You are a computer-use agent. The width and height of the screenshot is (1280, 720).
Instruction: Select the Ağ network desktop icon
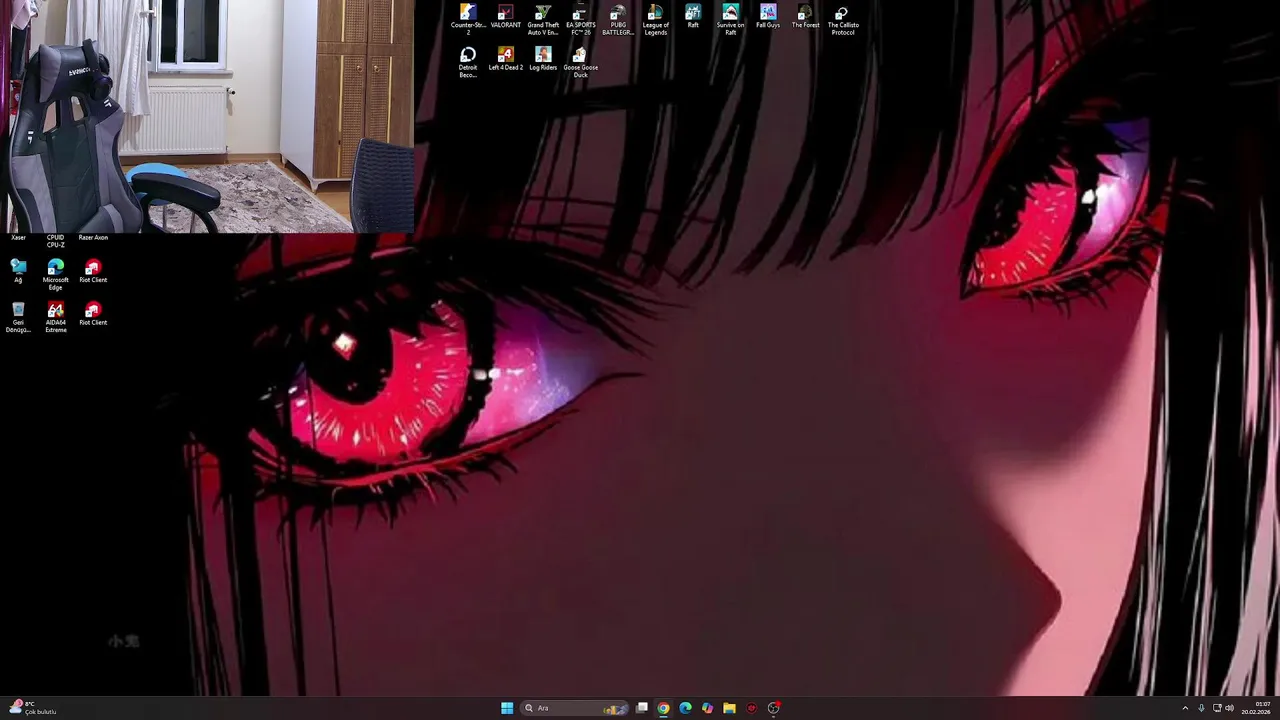18,271
